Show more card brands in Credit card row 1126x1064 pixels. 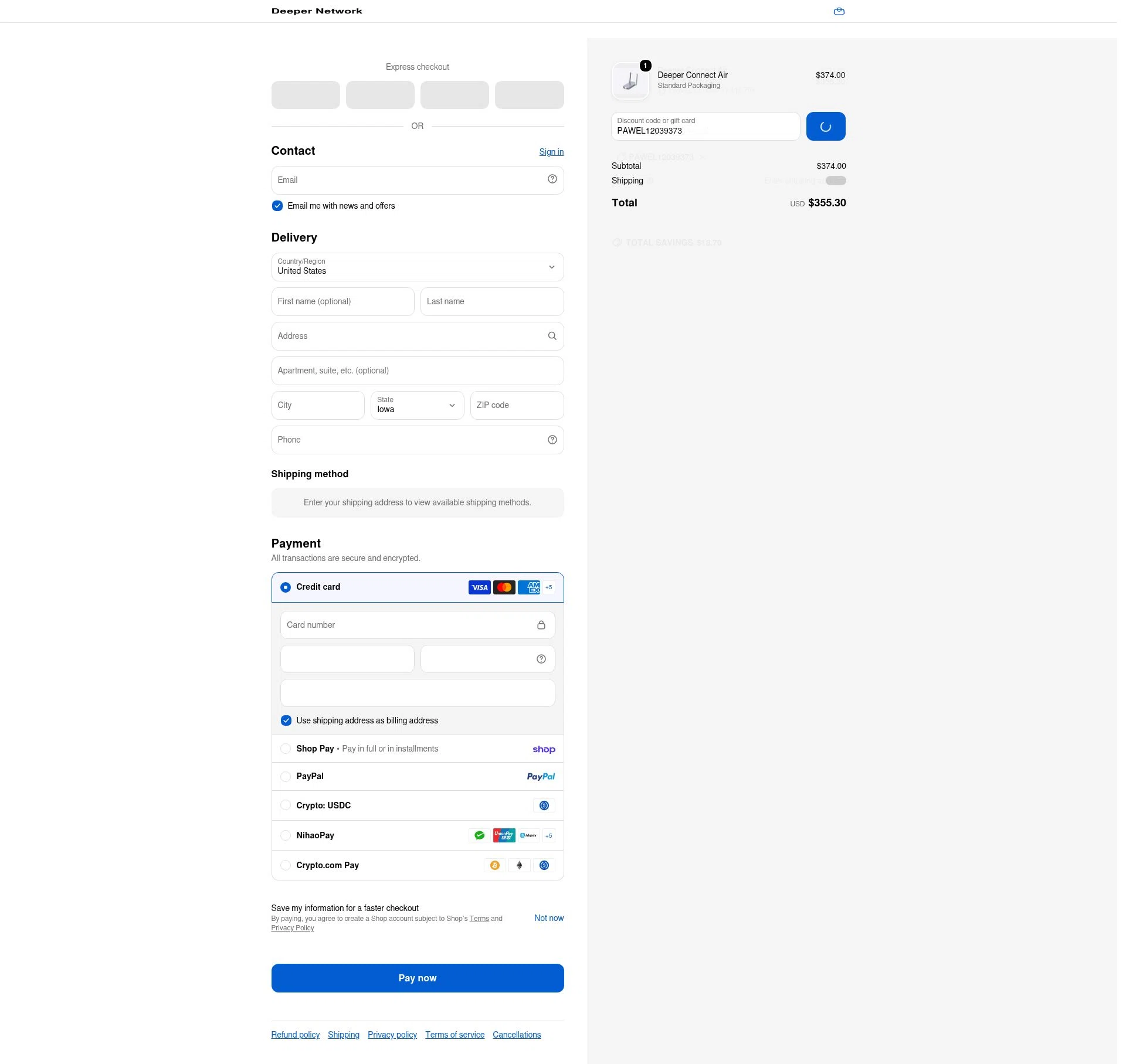[x=549, y=587]
